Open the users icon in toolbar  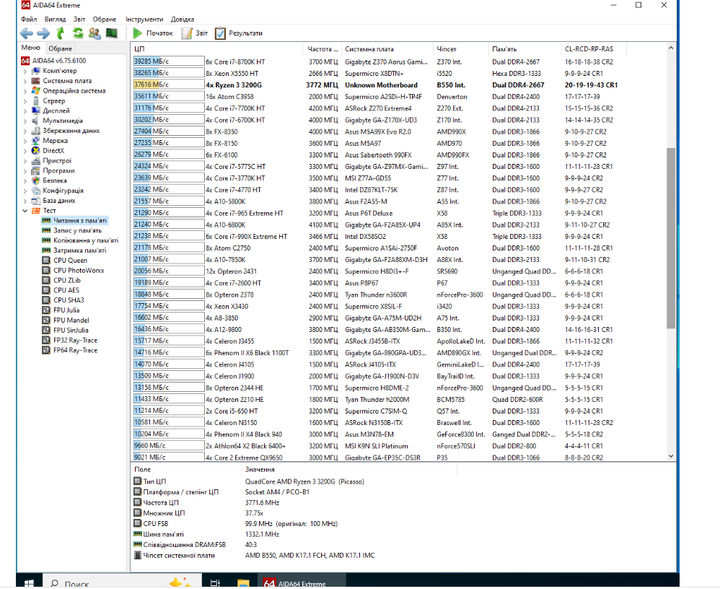[x=95, y=33]
